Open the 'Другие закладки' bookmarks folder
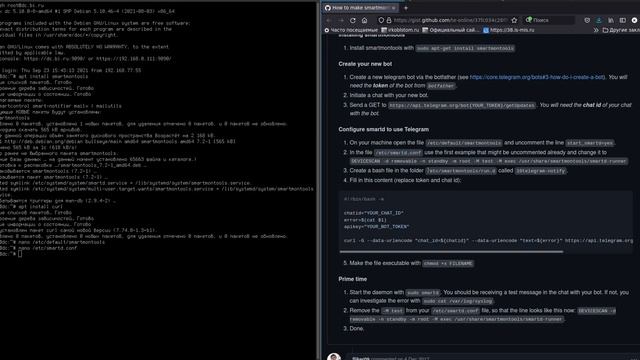The width and height of the screenshot is (640, 360). tap(621, 30)
